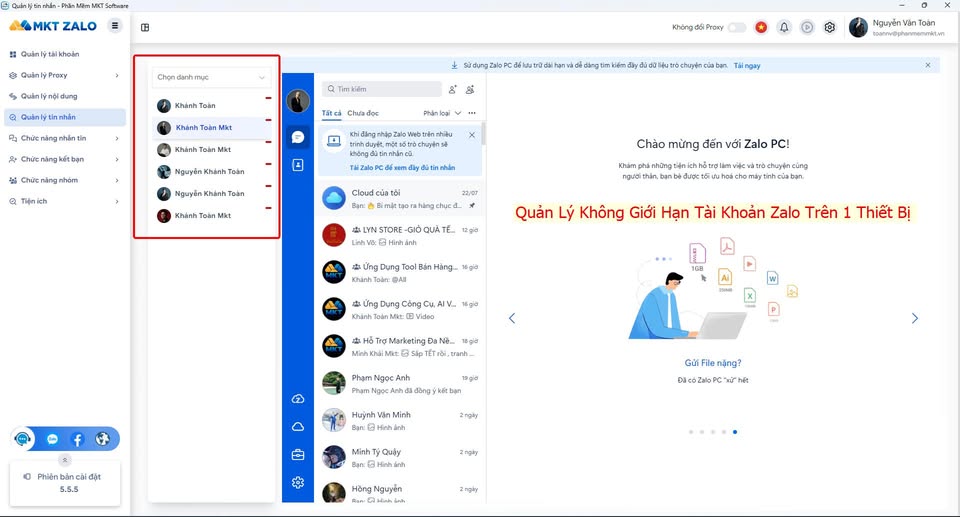Click the Vietnam flag language icon

(x=761, y=28)
